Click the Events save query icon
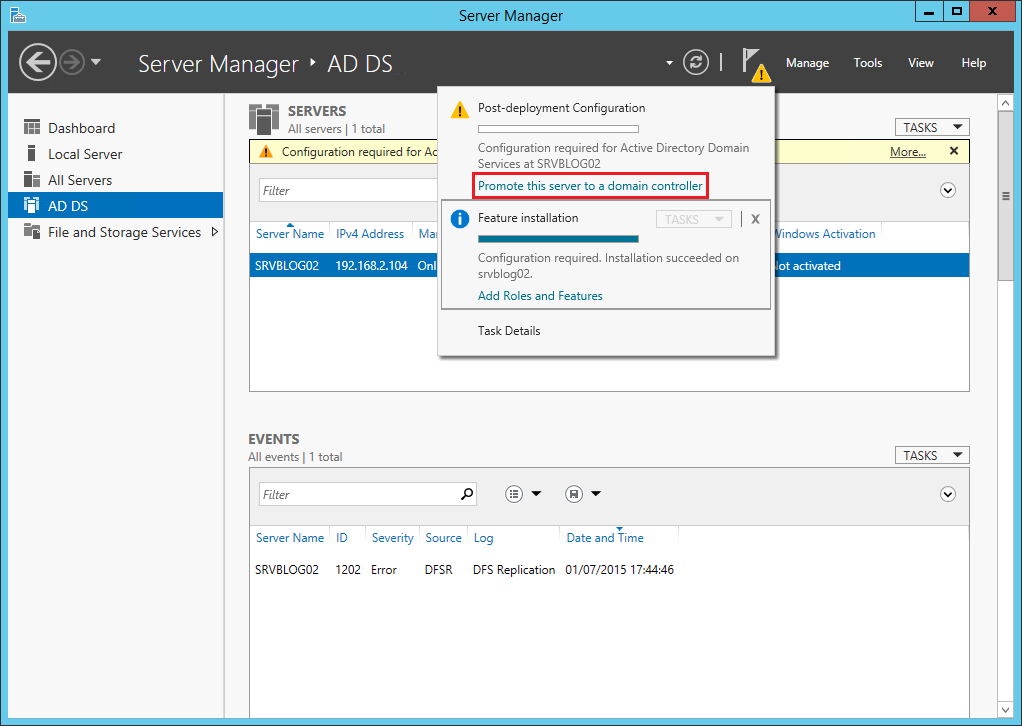 pos(574,494)
